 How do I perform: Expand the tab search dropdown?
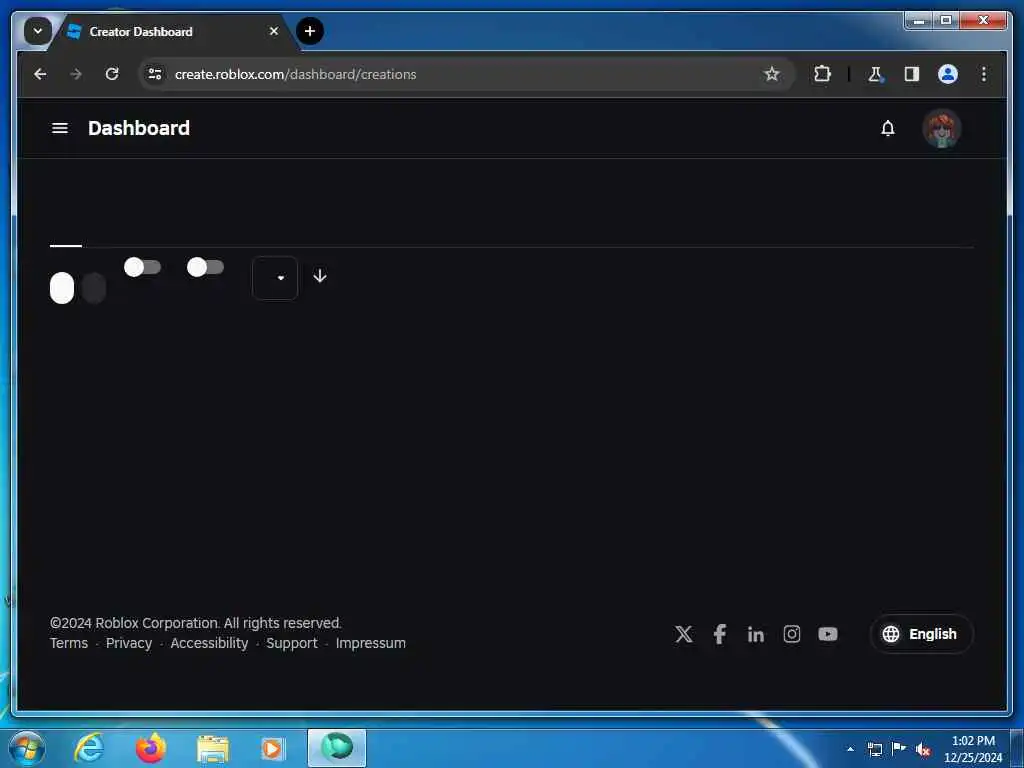point(38,31)
